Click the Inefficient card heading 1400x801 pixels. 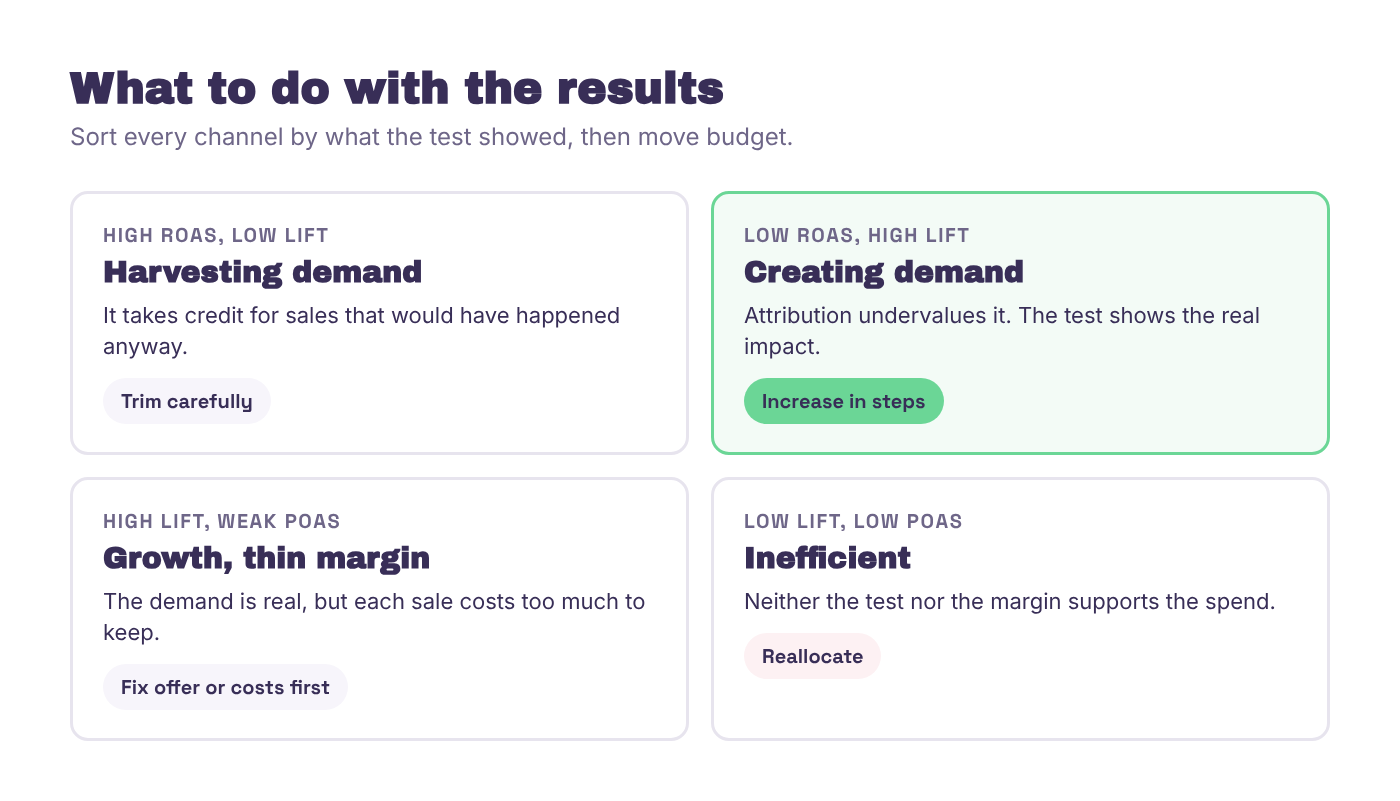[827, 558]
